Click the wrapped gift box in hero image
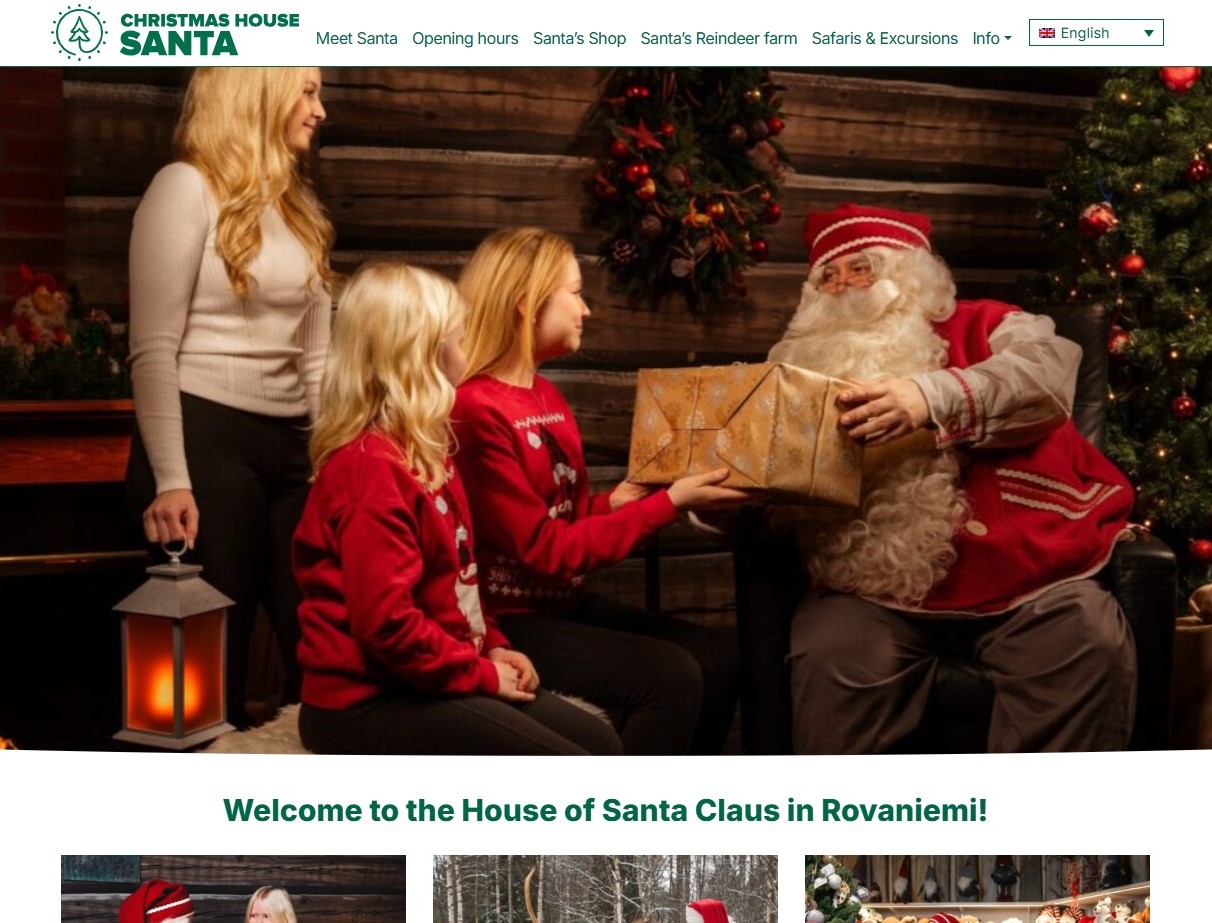Screen dimensions: 1212x923 [747, 432]
